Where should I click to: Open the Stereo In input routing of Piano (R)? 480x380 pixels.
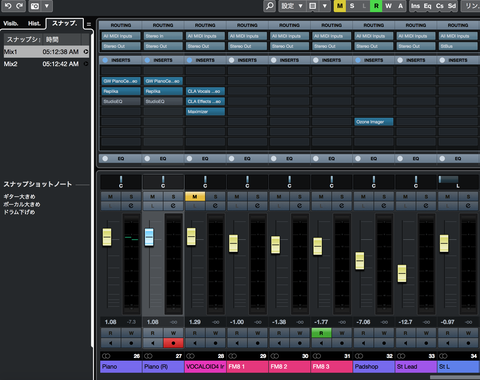[163, 36]
